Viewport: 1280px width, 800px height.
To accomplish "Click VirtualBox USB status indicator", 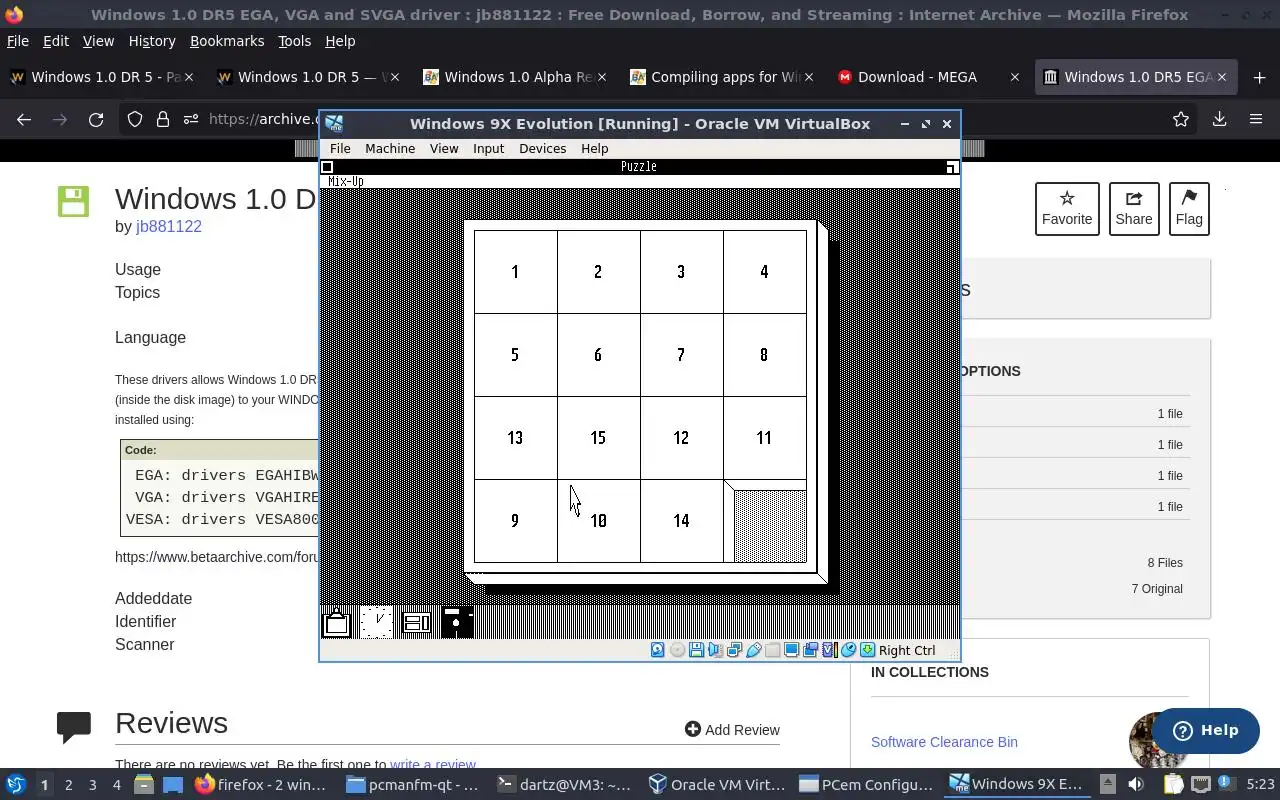I will tap(754, 650).
